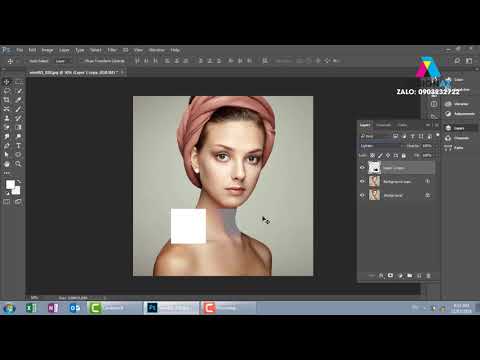
Task: Click the new adjustment layer icon
Action: click(x=400, y=276)
